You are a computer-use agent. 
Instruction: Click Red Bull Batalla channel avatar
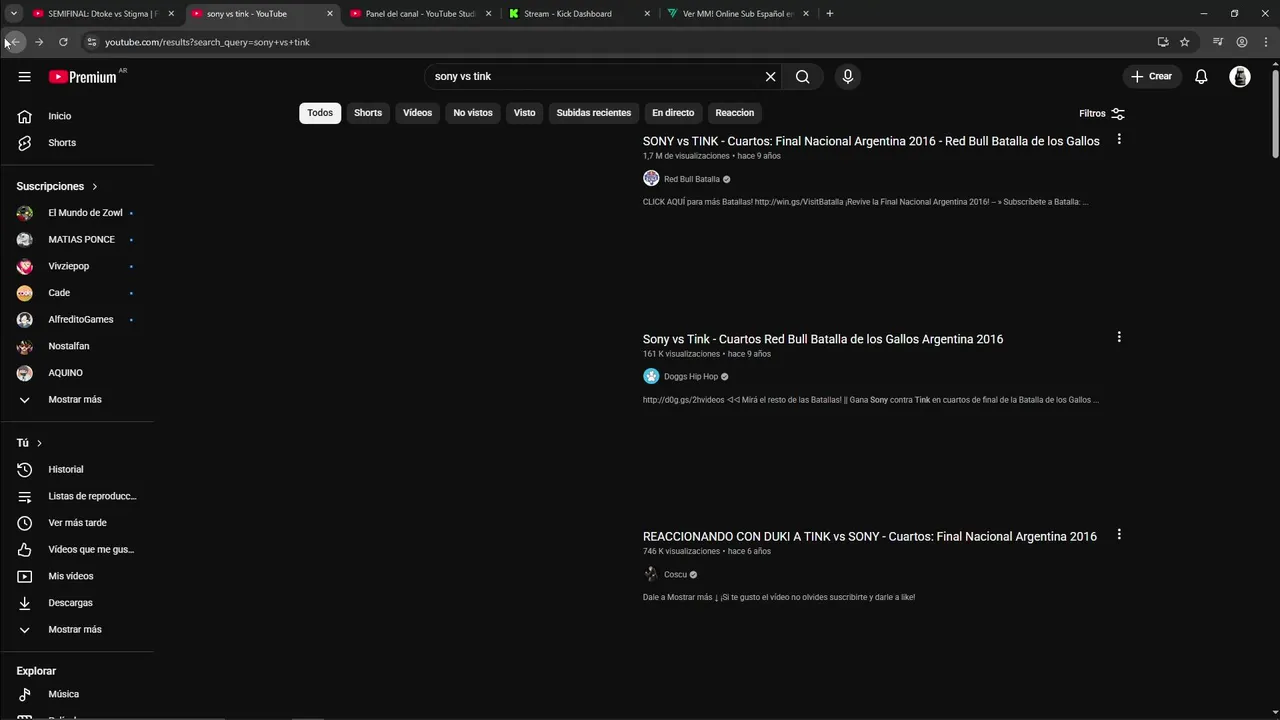coord(651,179)
